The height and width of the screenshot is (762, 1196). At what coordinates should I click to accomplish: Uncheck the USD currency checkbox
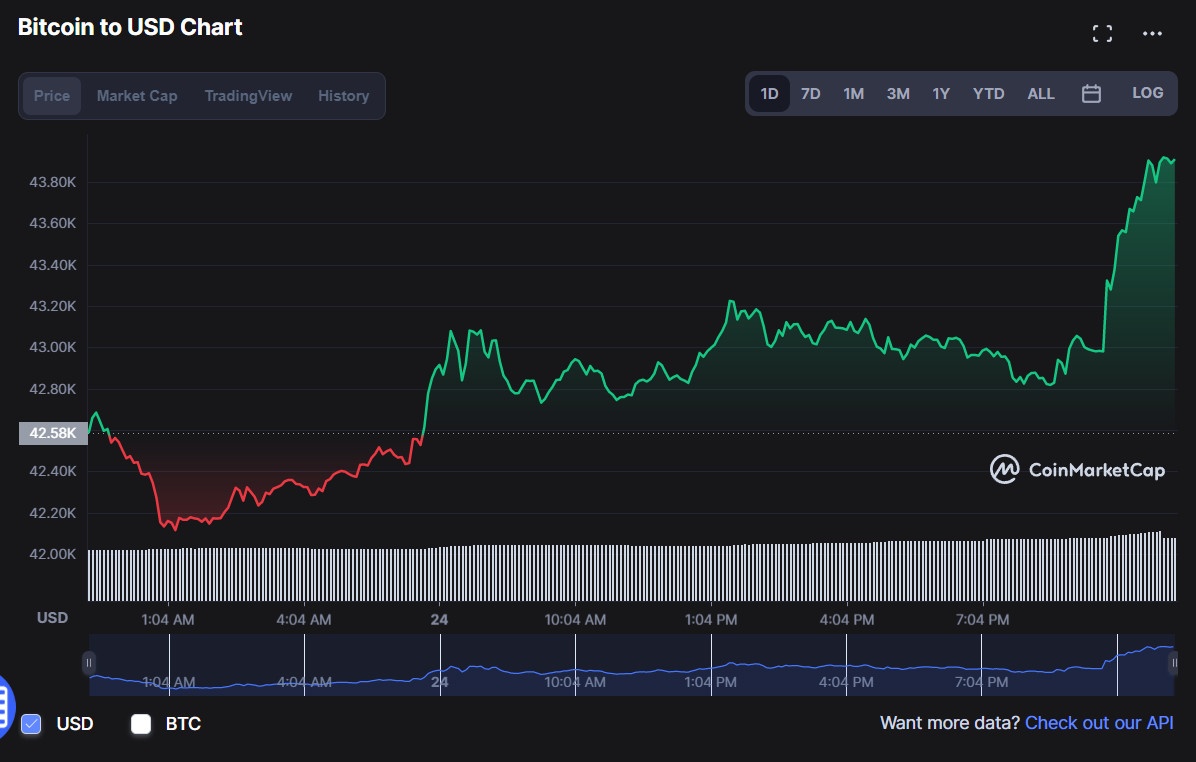[31, 724]
